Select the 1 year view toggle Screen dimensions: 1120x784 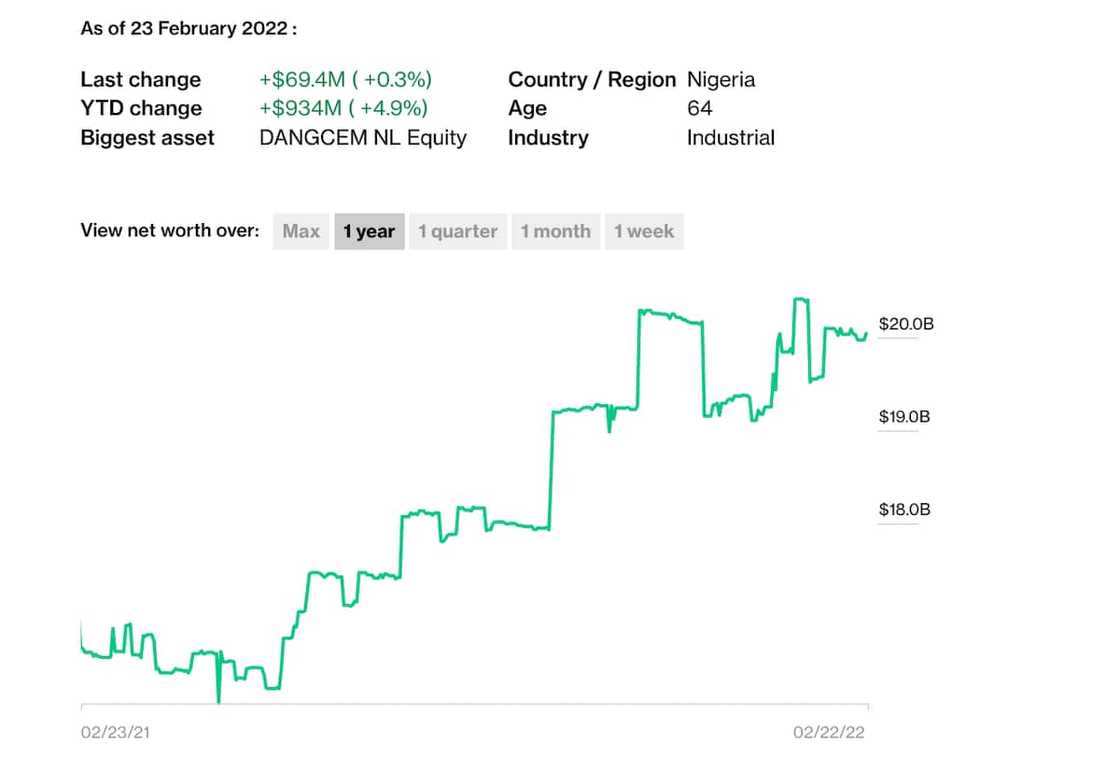[x=369, y=231]
